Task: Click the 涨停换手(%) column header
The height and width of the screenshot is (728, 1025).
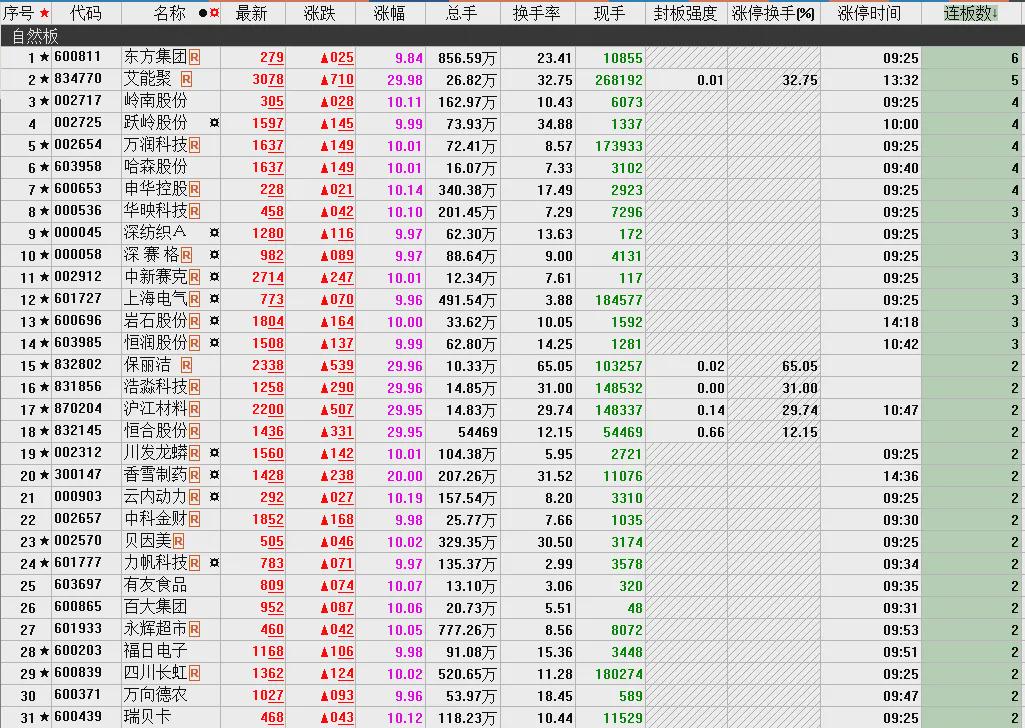Action: pos(773,13)
